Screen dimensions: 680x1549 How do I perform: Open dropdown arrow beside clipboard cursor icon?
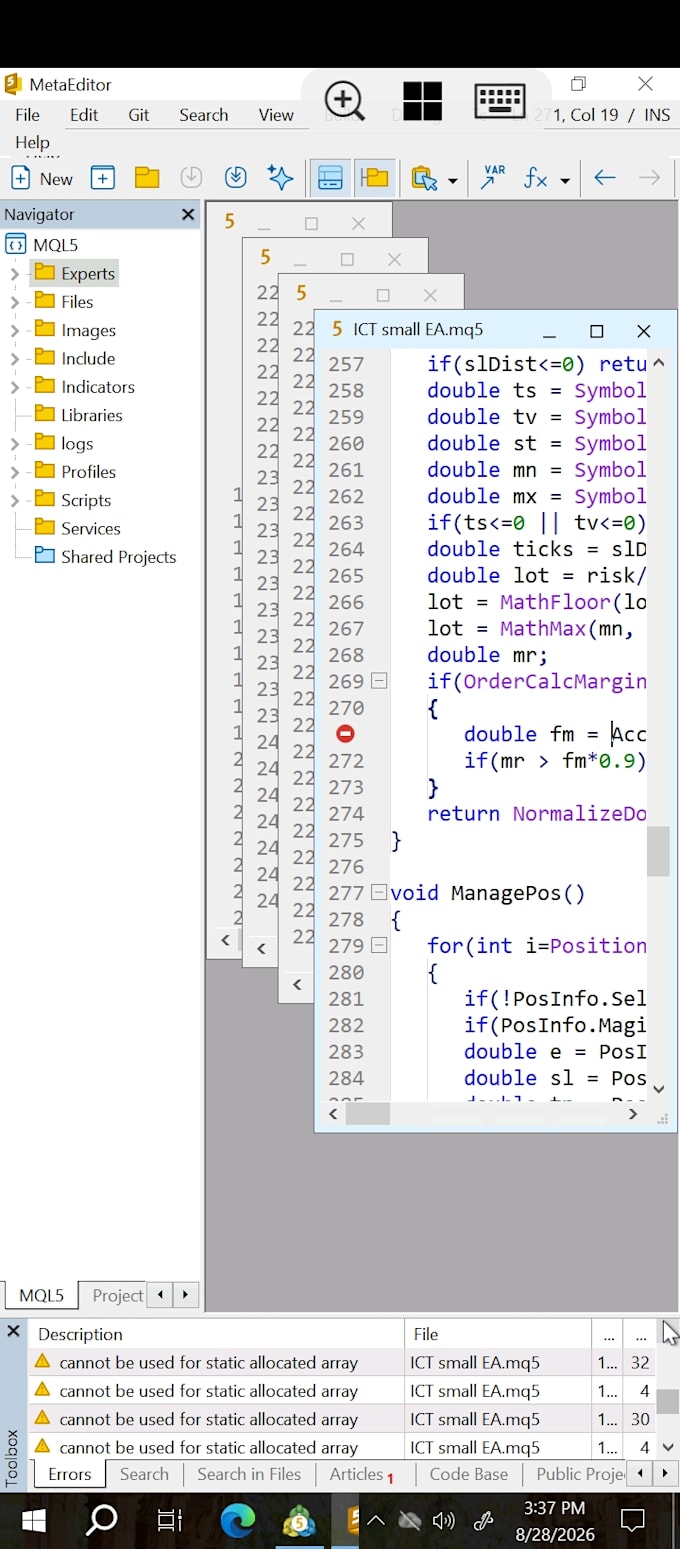click(452, 180)
